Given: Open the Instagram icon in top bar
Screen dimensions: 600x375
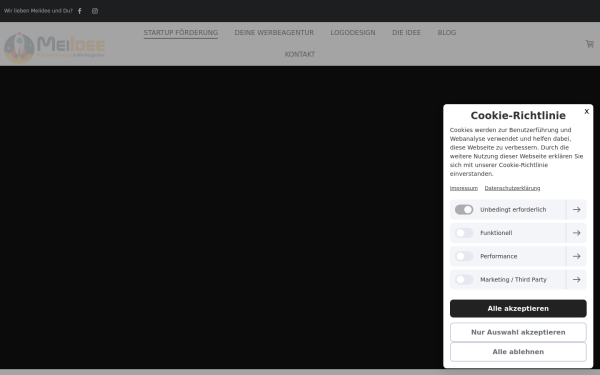Looking at the screenshot, I should [95, 11].
